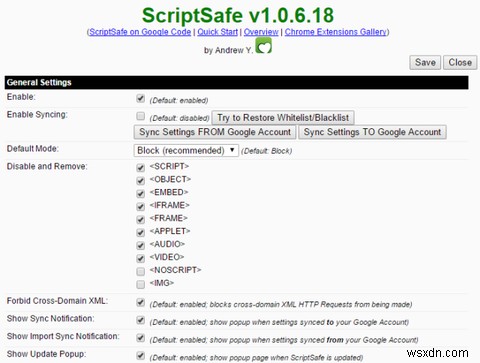Toggle the <IFRAME> checkbox
Image resolution: width=480 pixels, height=363 pixels.
pos(141,207)
